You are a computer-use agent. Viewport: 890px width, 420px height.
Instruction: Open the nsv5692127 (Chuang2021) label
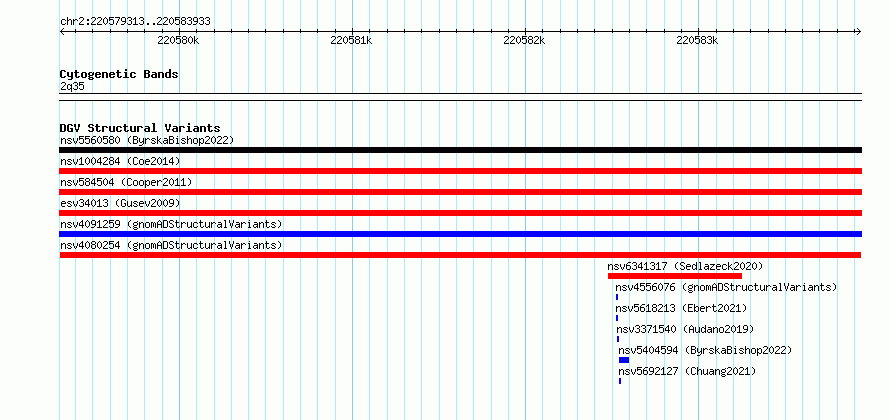(687, 371)
